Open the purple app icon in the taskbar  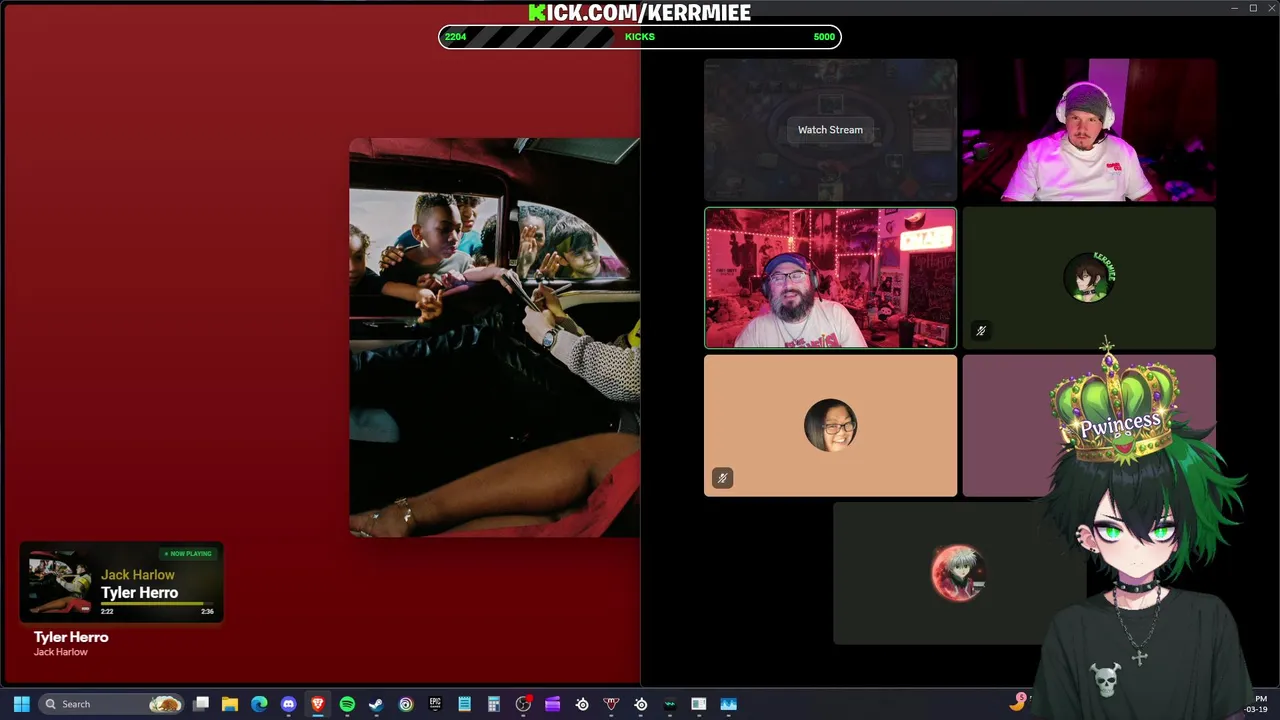click(552, 704)
